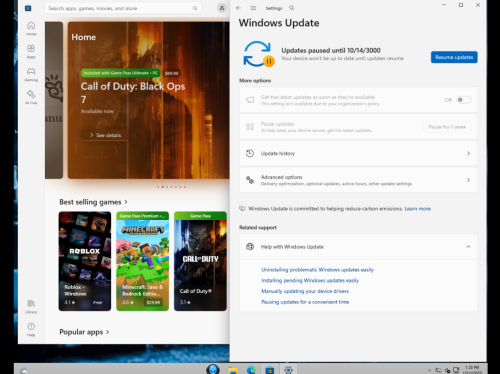
Task: Click the Microsoft Store logo icon
Action: click(x=28, y=8)
